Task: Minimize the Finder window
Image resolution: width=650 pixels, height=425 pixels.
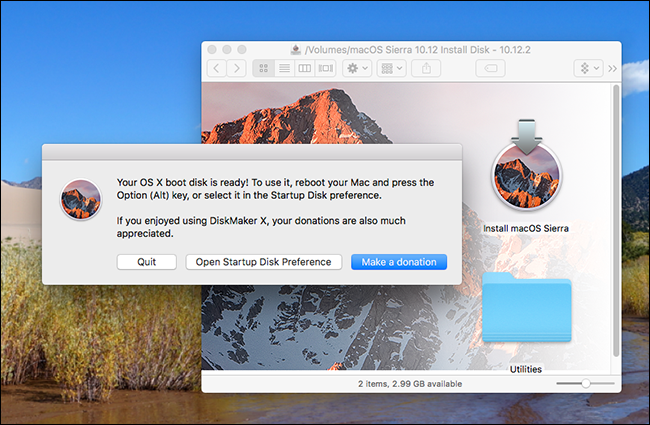Action: pyautogui.click(x=227, y=50)
